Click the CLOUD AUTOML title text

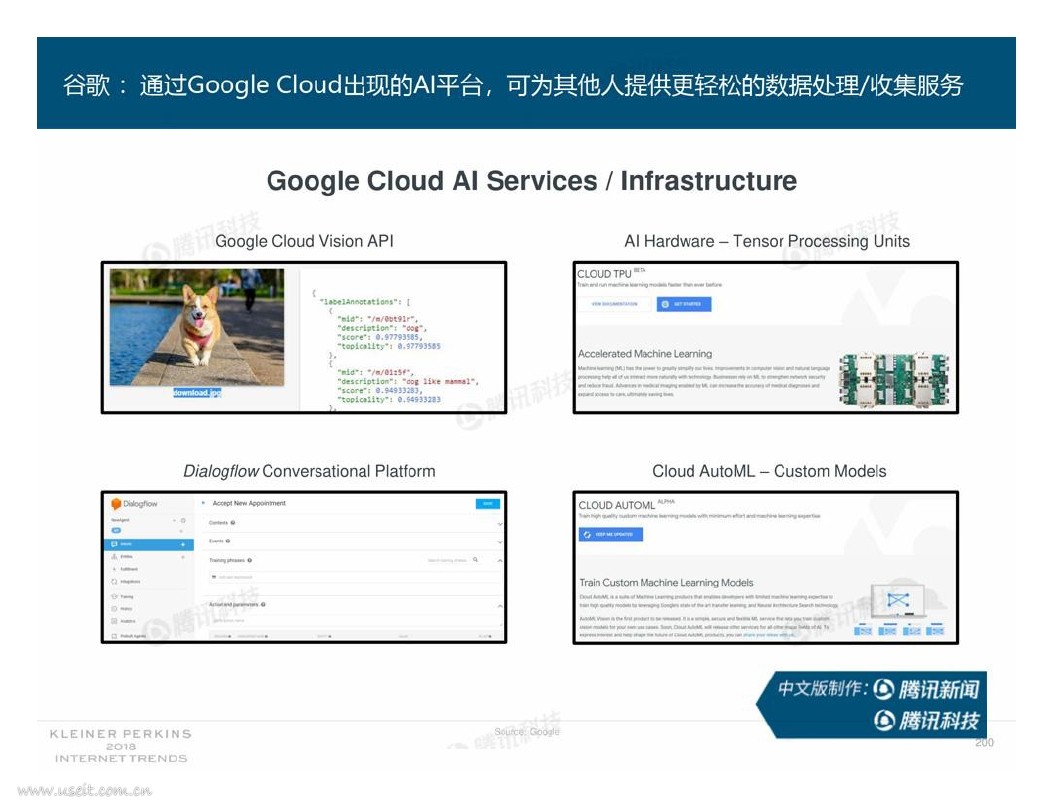point(616,505)
